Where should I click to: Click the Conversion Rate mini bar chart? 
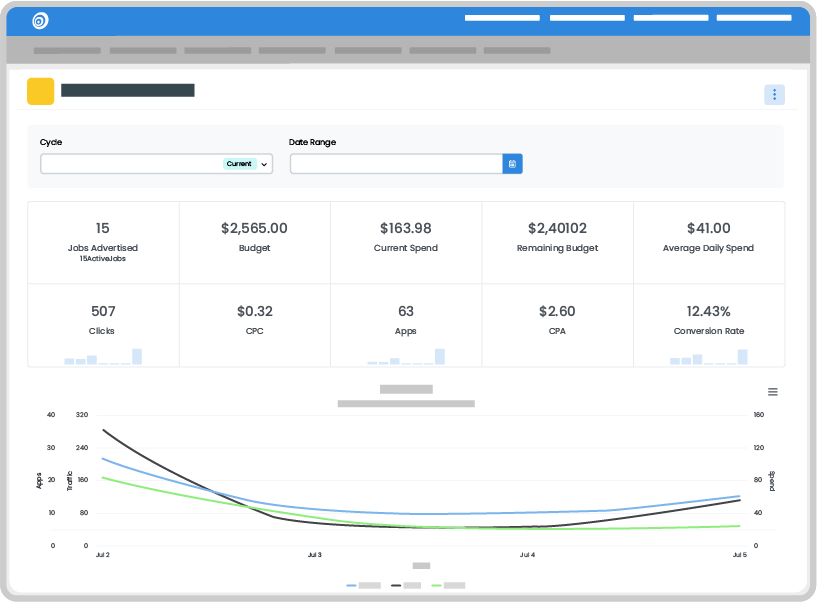pos(709,357)
